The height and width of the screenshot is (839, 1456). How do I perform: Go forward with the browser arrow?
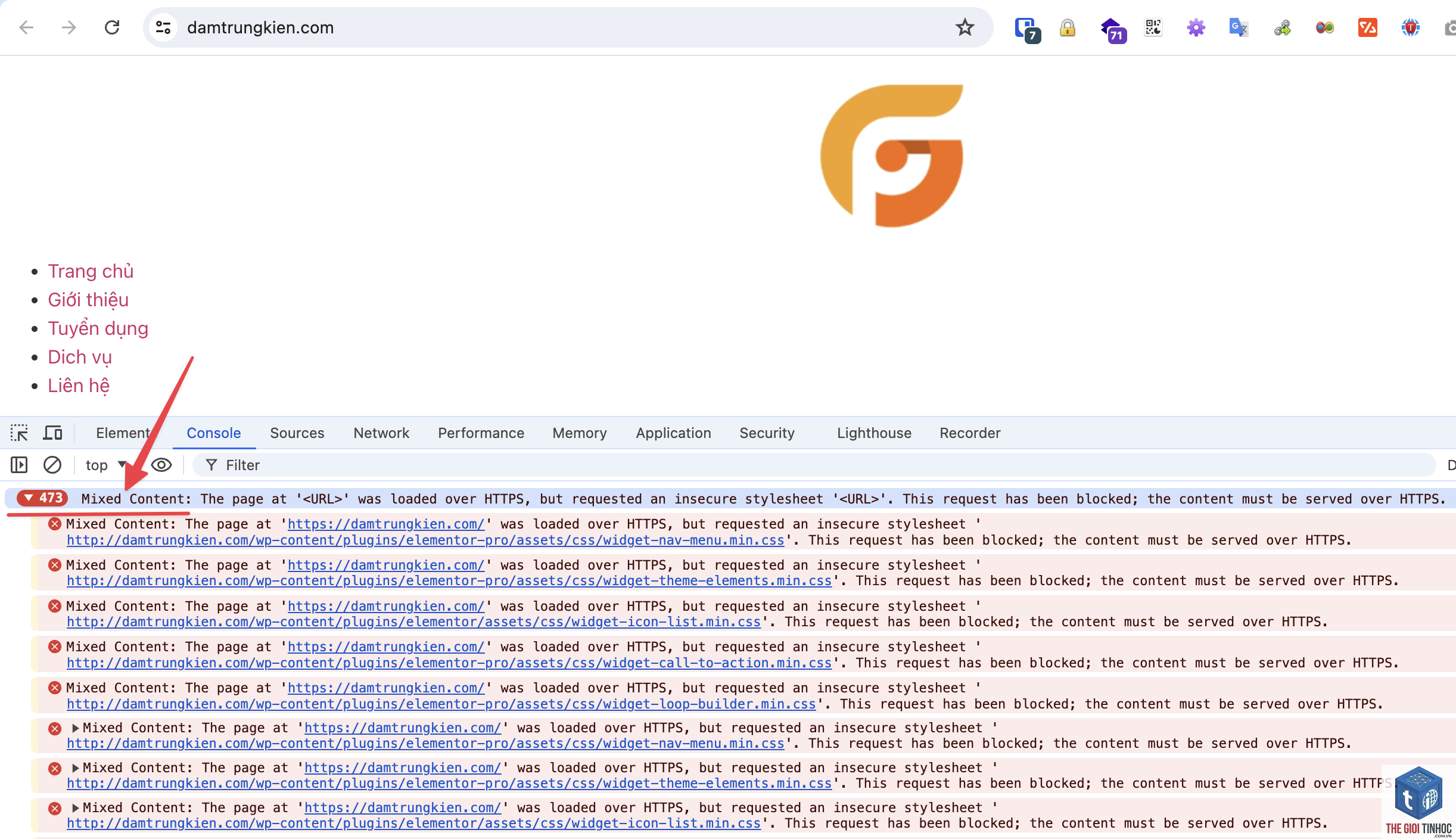69,27
